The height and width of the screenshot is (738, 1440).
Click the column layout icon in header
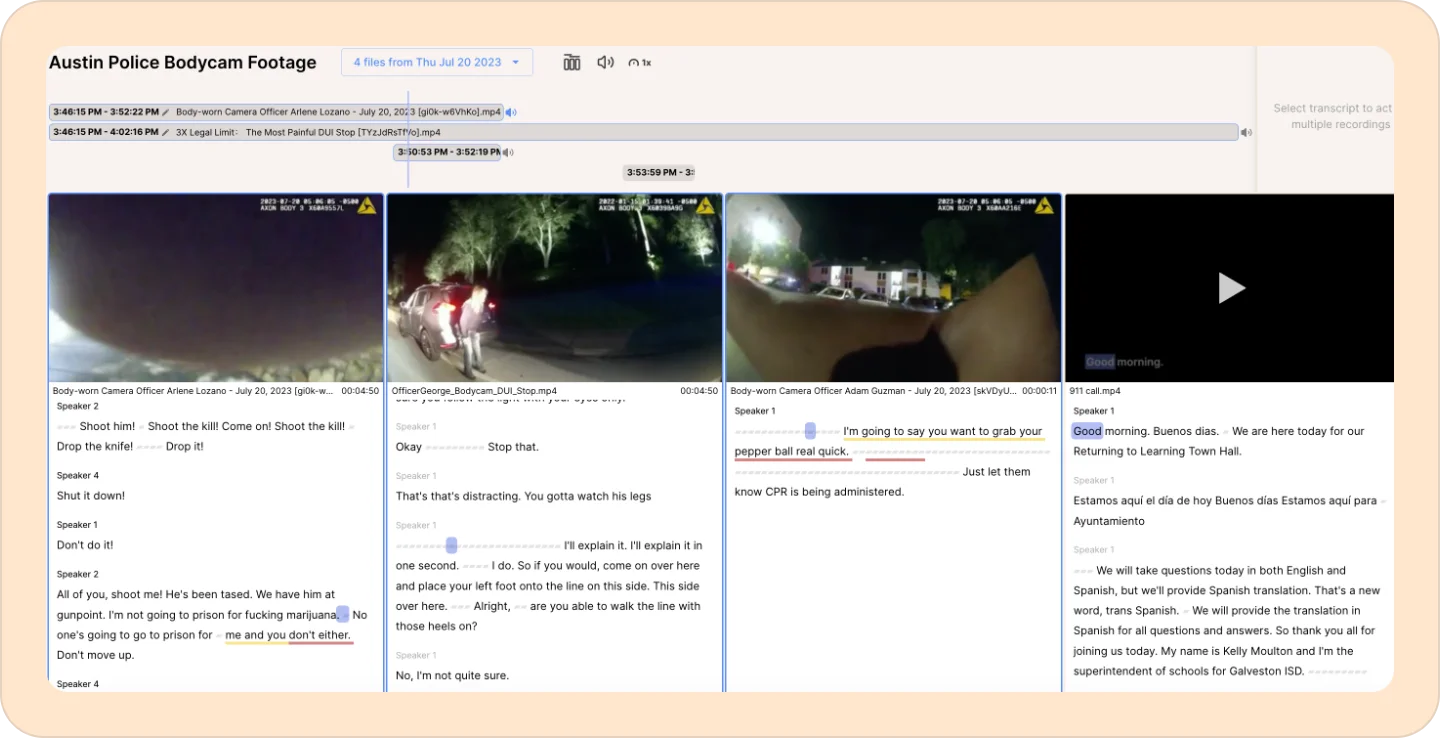[x=572, y=62]
